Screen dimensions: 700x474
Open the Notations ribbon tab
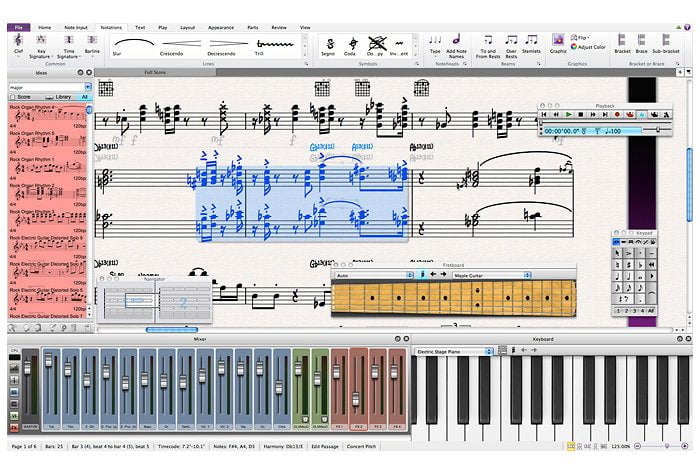point(111,27)
